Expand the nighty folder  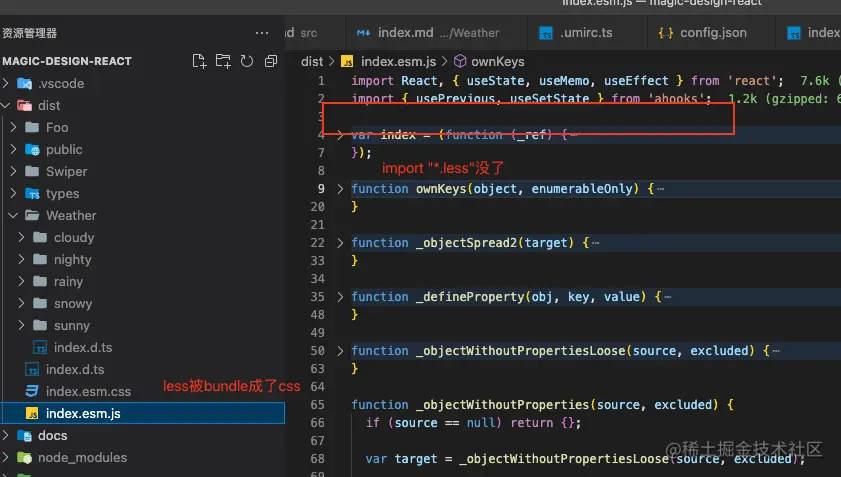click(21, 259)
